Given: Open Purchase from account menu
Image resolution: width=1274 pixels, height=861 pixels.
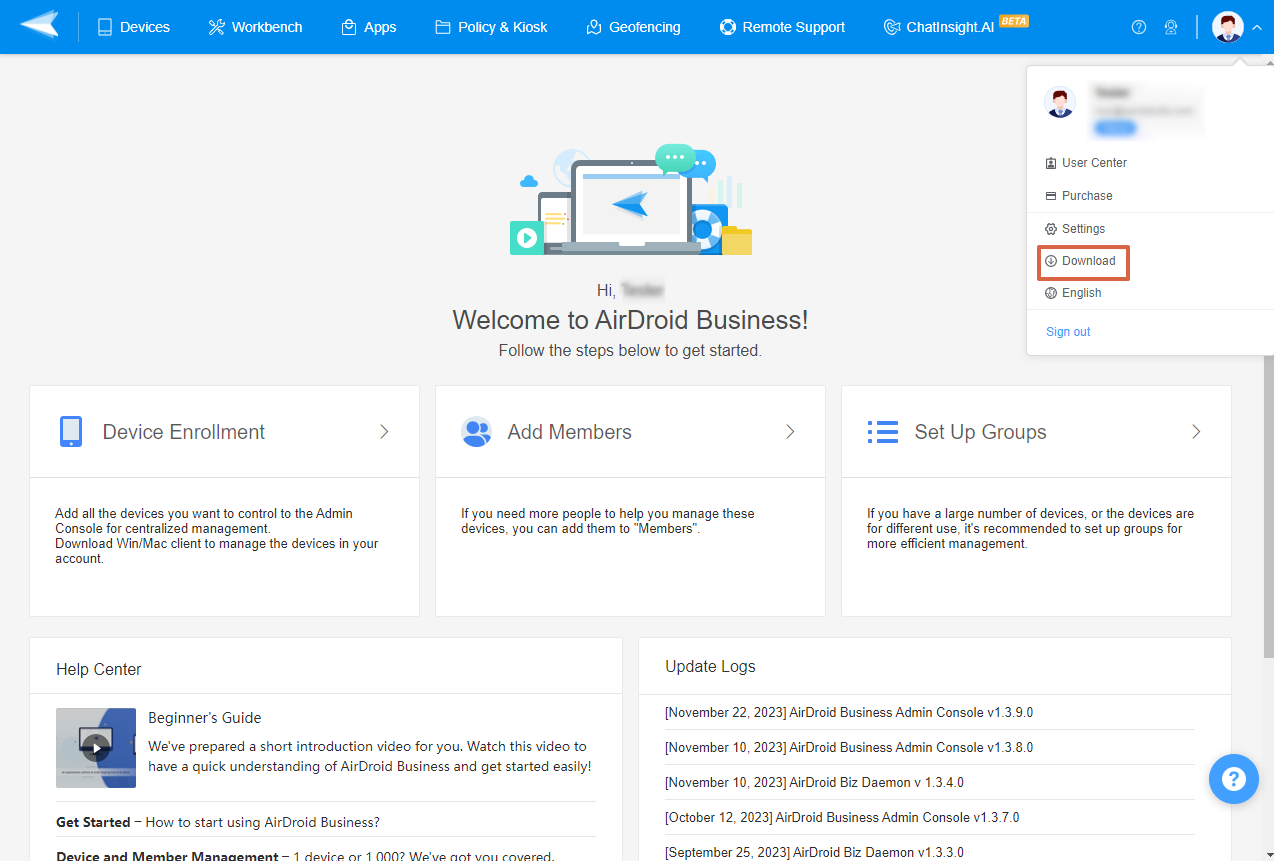Looking at the screenshot, I should [x=1079, y=196].
